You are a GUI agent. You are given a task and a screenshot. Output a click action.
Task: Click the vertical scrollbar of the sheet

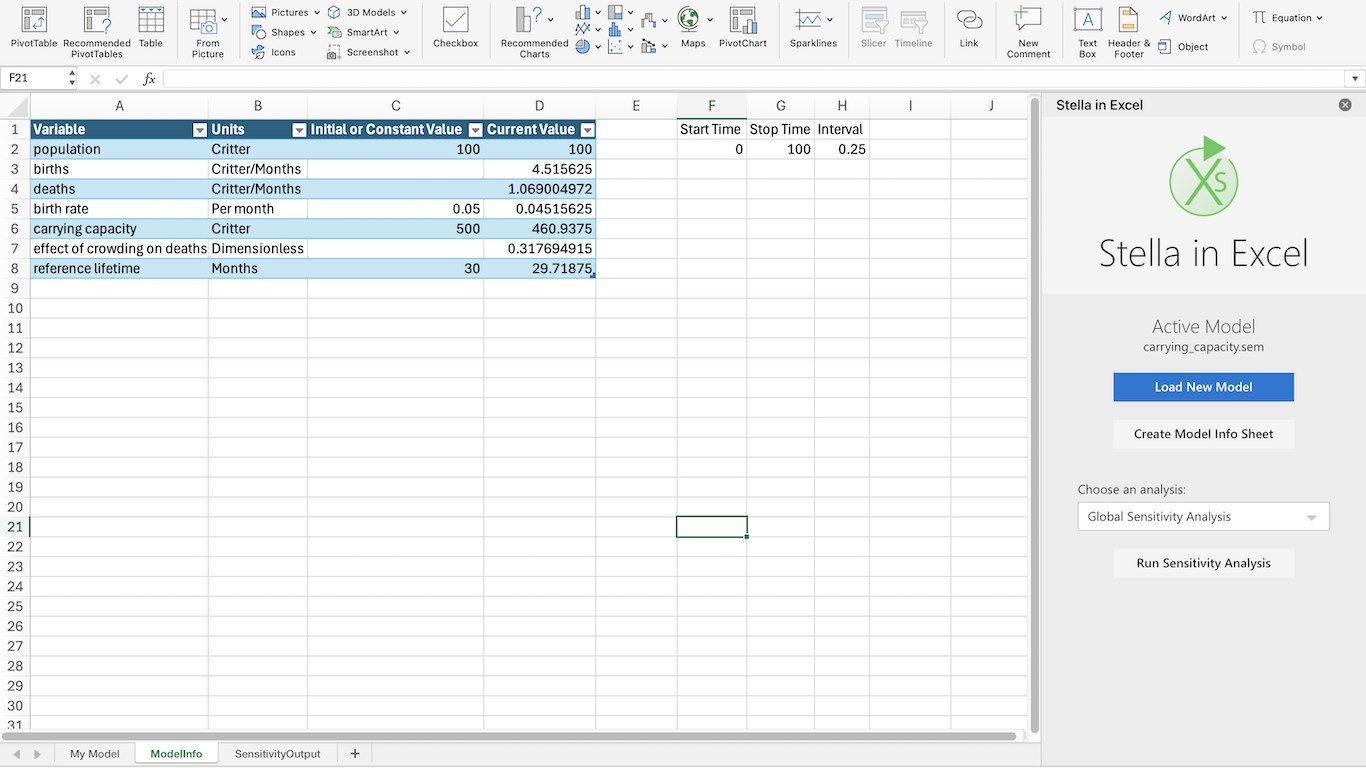coord(1035,415)
